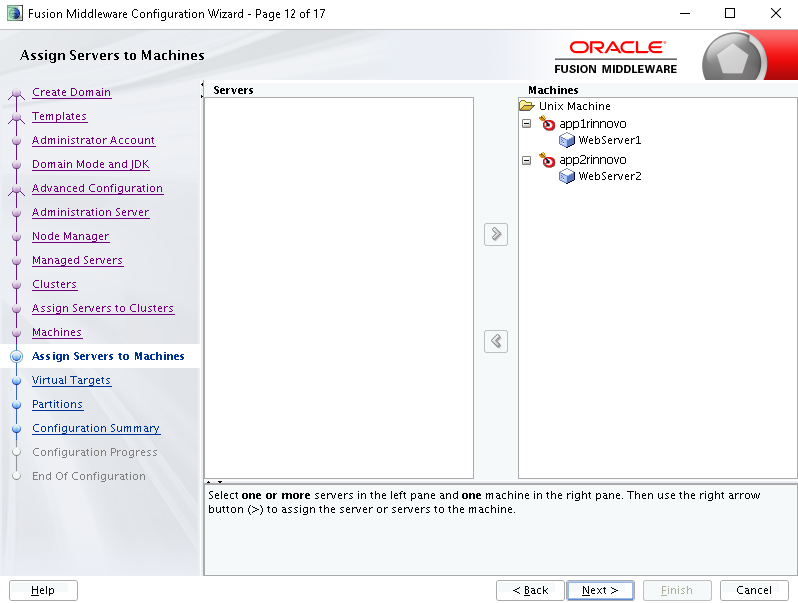Maximize the wizard window
798x603 pixels.
coord(730,13)
